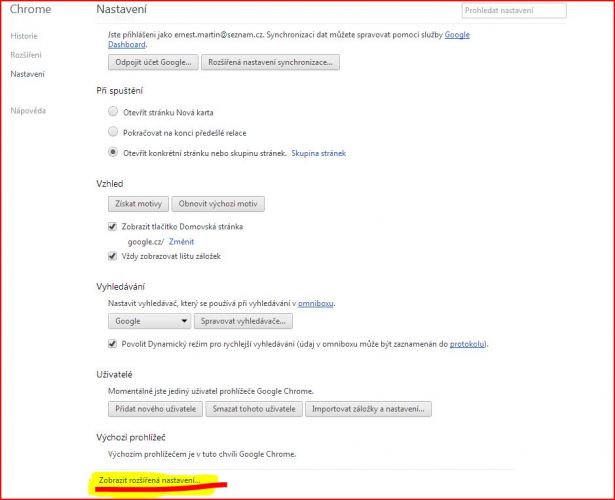The height and width of the screenshot is (500, 615).
Task: Click the Uživatelé section heading
Action: point(114,375)
